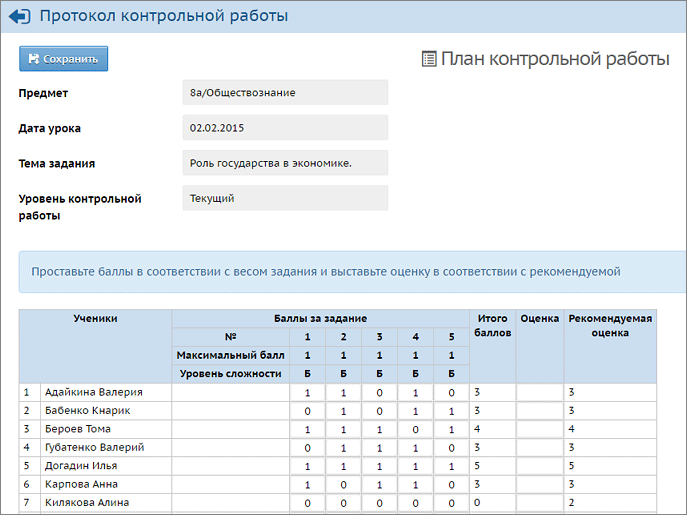Viewport: 687px width, 515px height.
Task: Open the План контрольной работы link
Action: [555, 59]
